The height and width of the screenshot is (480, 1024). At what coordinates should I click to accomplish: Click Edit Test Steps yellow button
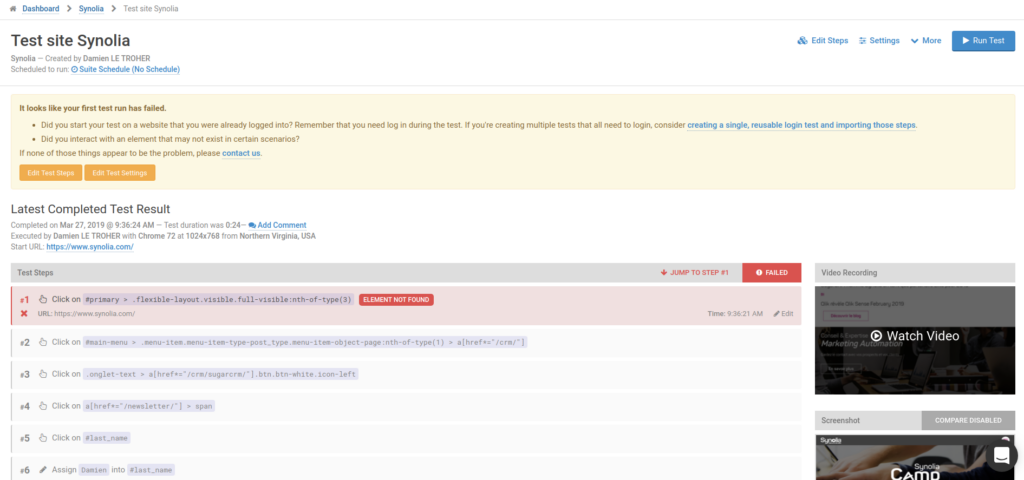[x=51, y=173]
